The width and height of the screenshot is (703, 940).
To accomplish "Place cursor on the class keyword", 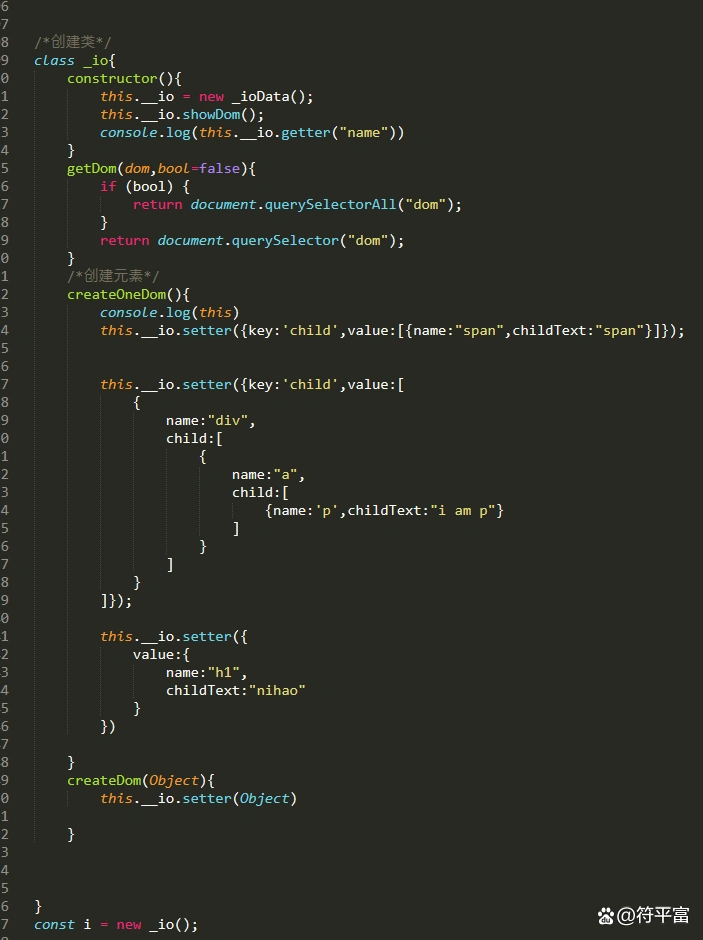I will pyautogui.click(x=54, y=60).
